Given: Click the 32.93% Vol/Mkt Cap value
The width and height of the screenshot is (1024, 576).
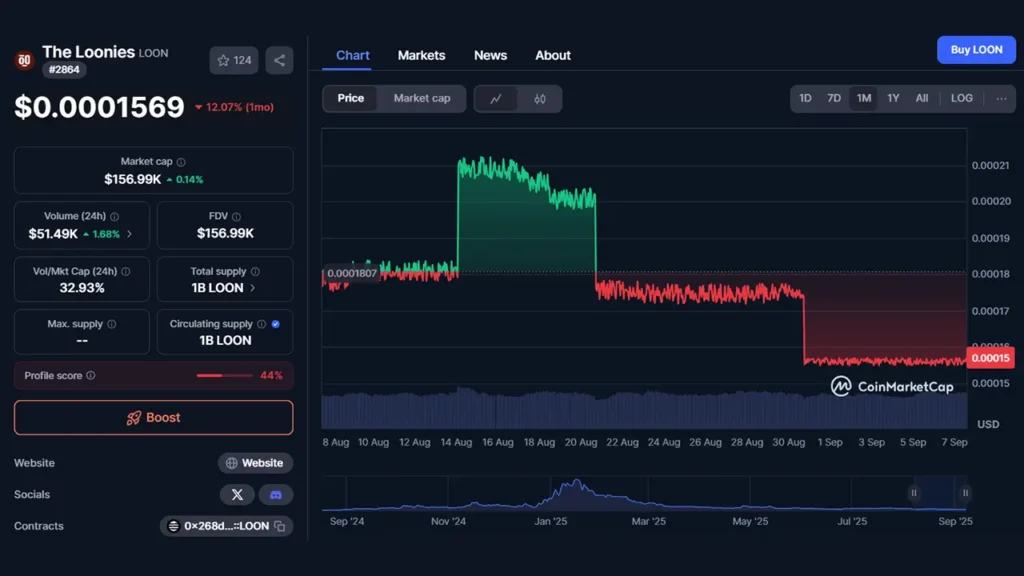Looking at the screenshot, I should point(82,288).
